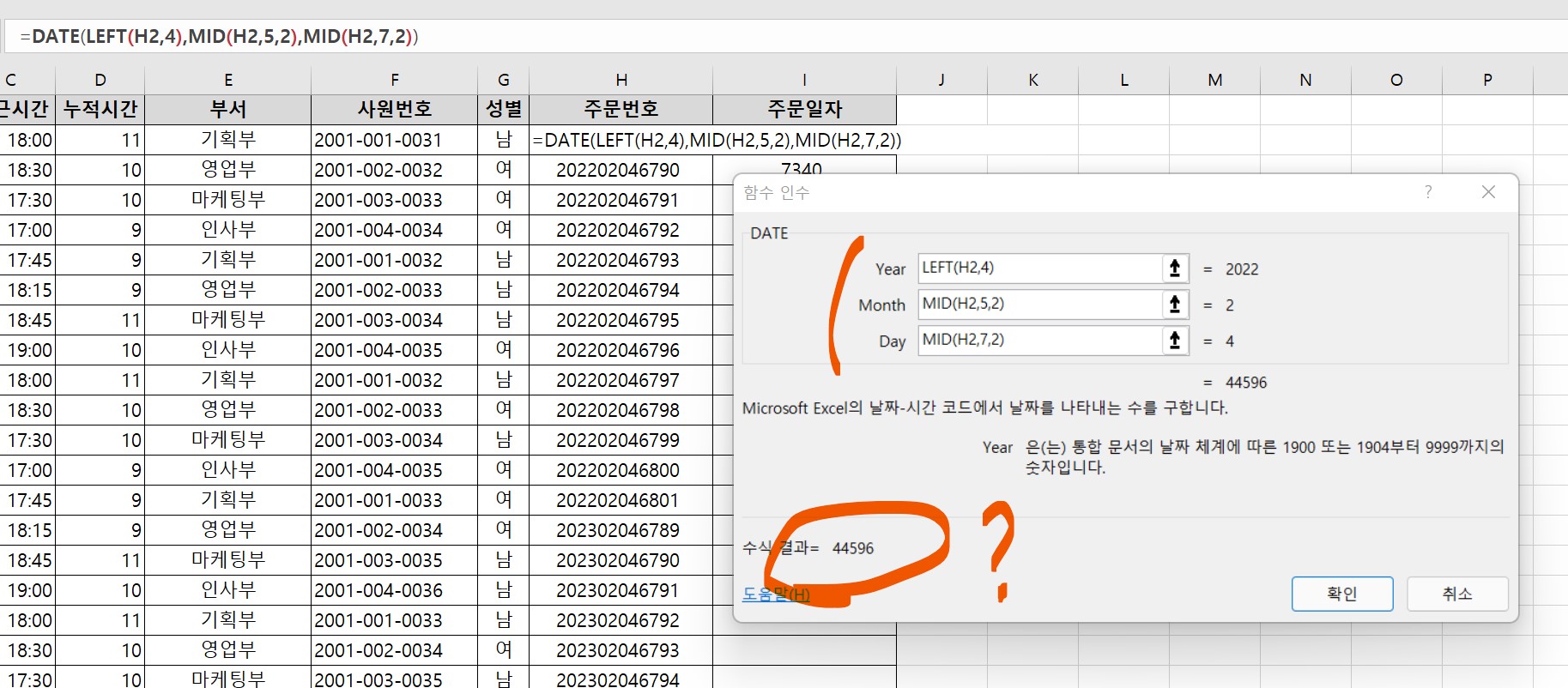Image resolution: width=1568 pixels, height=688 pixels.
Task: Select cell with order number 202302046793
Action: coord(621,650)
